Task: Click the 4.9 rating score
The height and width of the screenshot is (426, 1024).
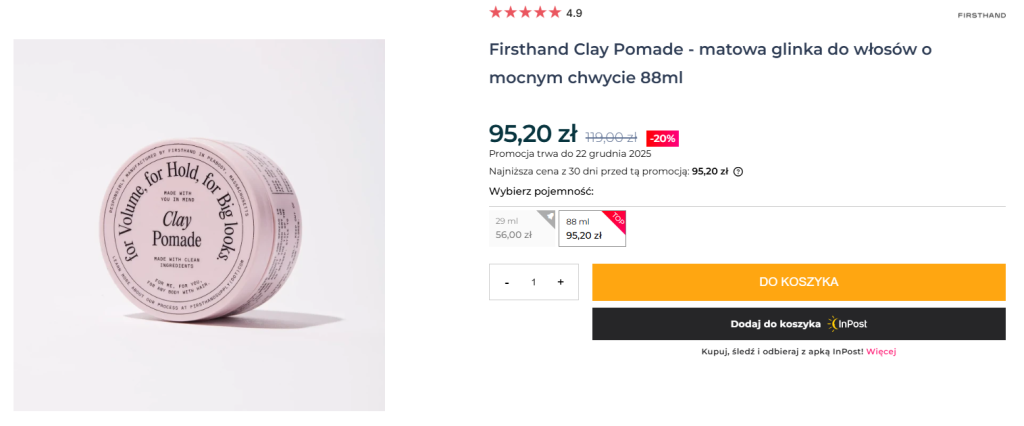Action: (574, 13)
